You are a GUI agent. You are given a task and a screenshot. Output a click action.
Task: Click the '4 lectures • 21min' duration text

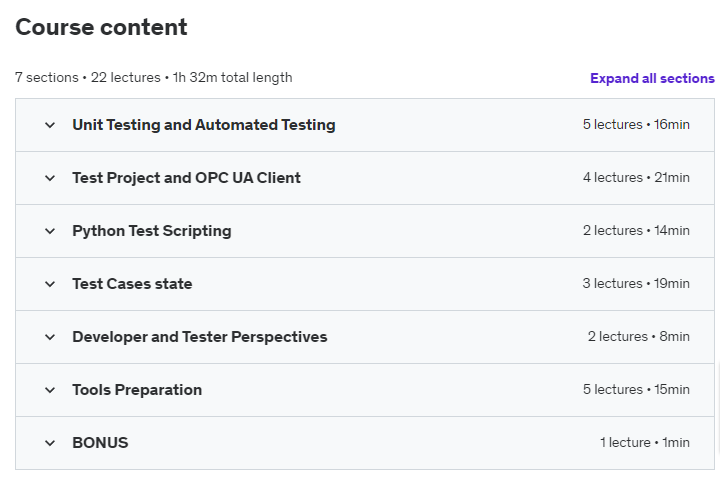click(x=636, y=178)
